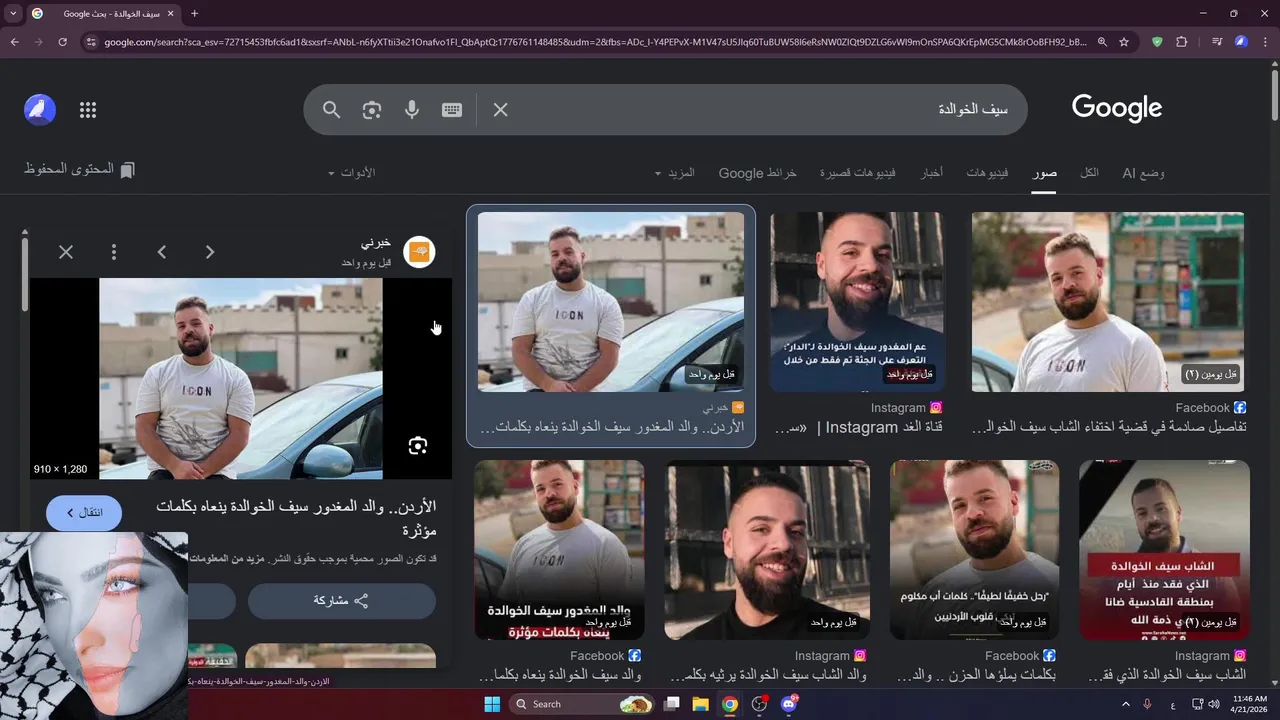The height and width of the screenshot is (720, 1280).
Task: Show hidden system tray icons
Action: tap(1125, 704)
